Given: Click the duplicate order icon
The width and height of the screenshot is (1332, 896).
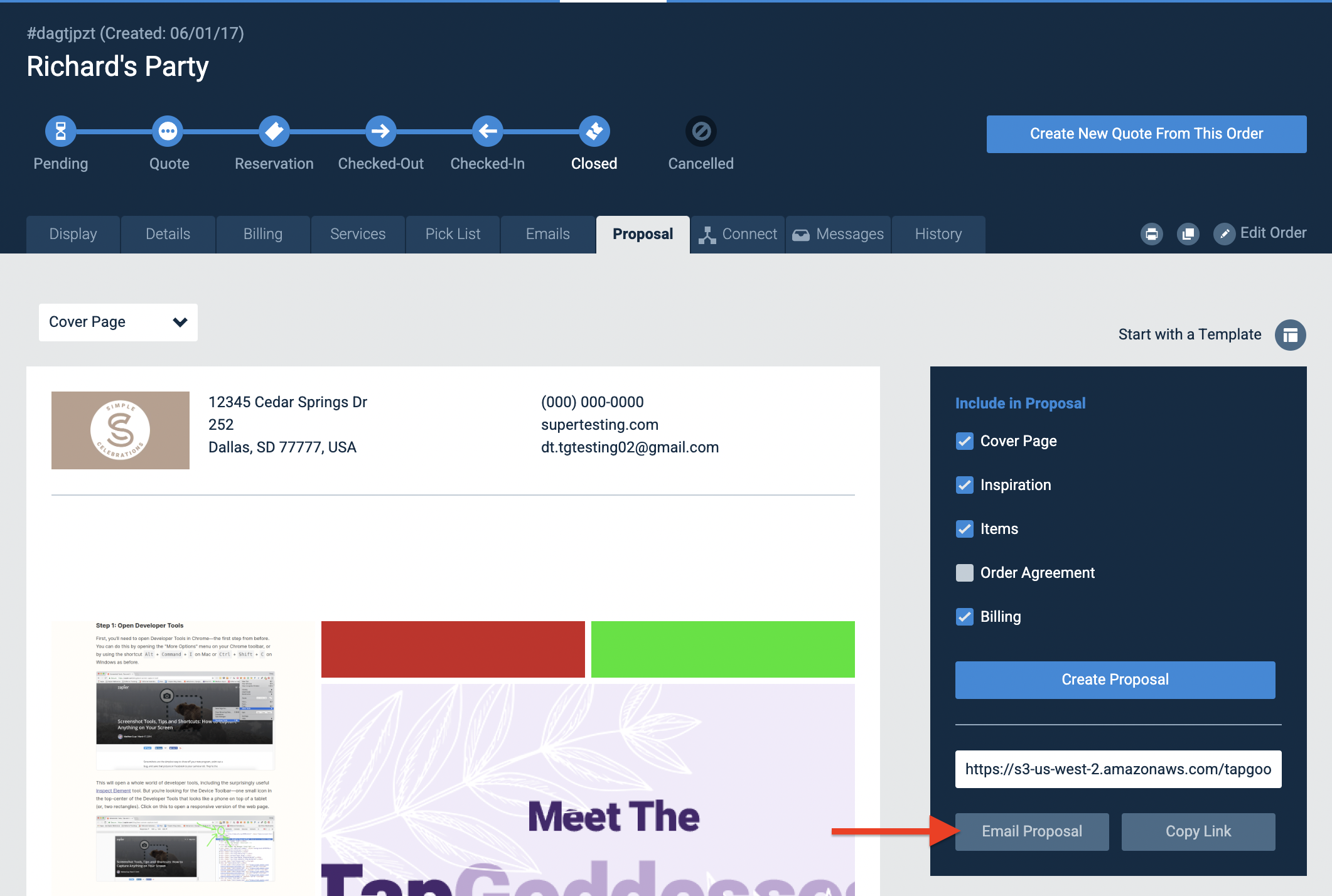Looking at the screenshot, I should pos(1188,234).
